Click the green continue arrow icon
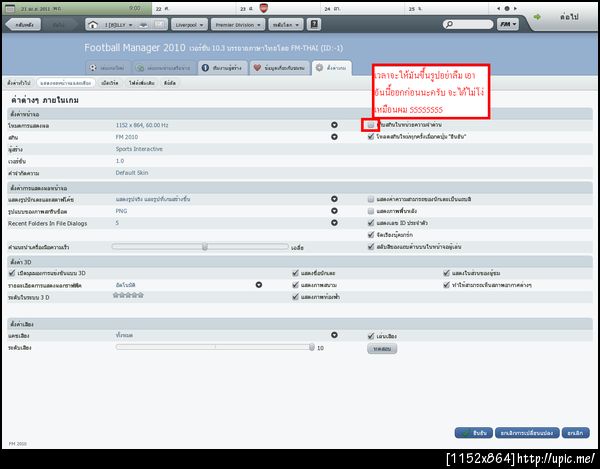This screenshot has width=600, height=469. (x=537, y=17)
